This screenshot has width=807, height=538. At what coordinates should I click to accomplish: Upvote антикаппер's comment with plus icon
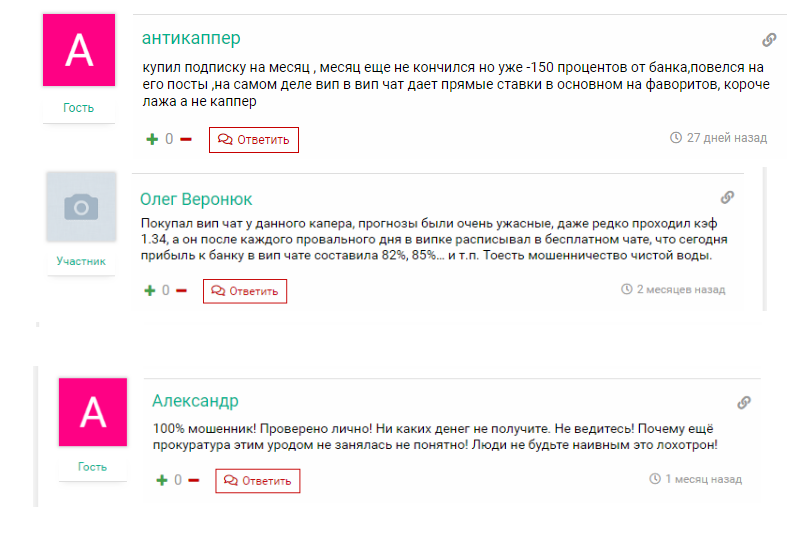(x=152, y=139)
